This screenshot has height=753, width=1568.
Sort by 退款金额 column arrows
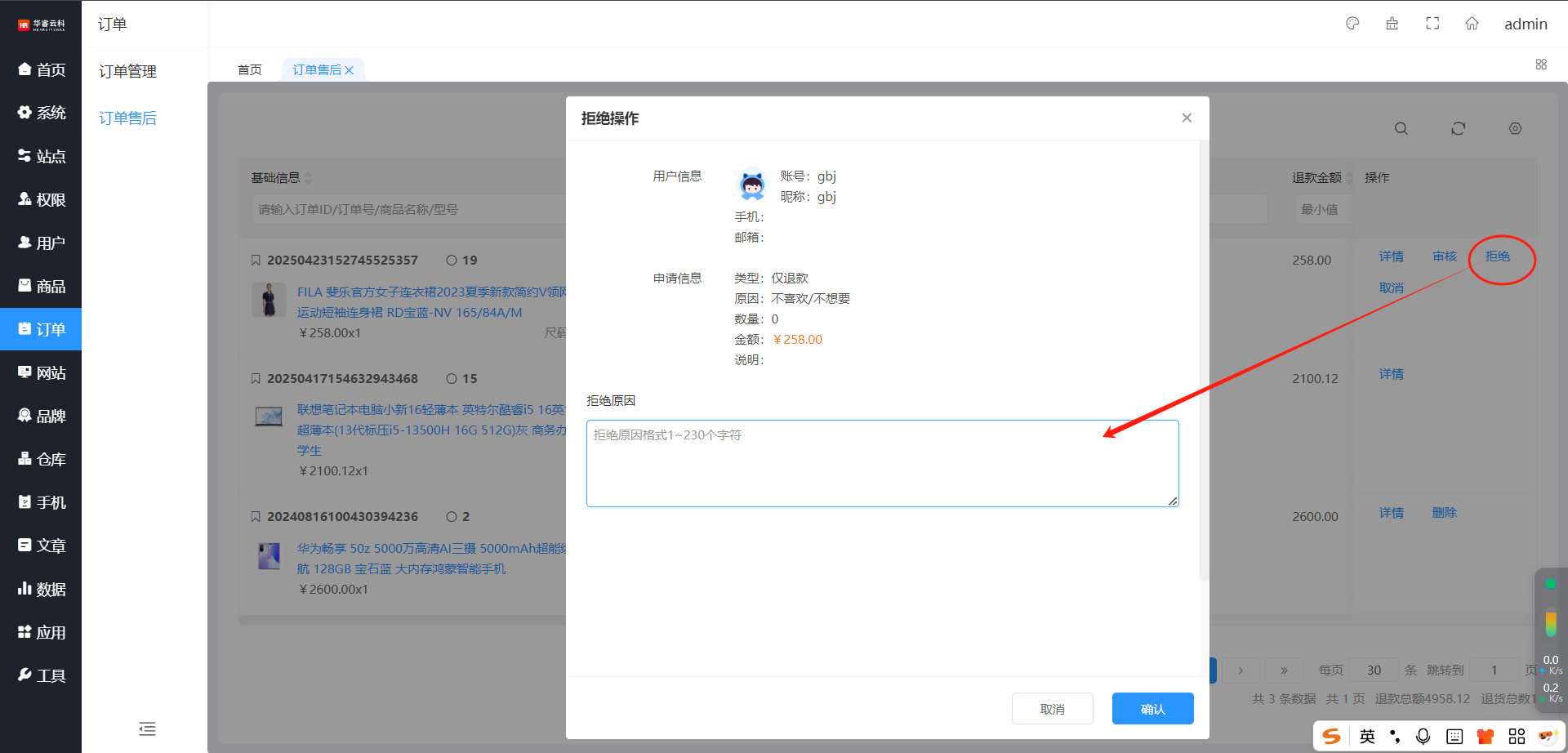point(1350,178)
